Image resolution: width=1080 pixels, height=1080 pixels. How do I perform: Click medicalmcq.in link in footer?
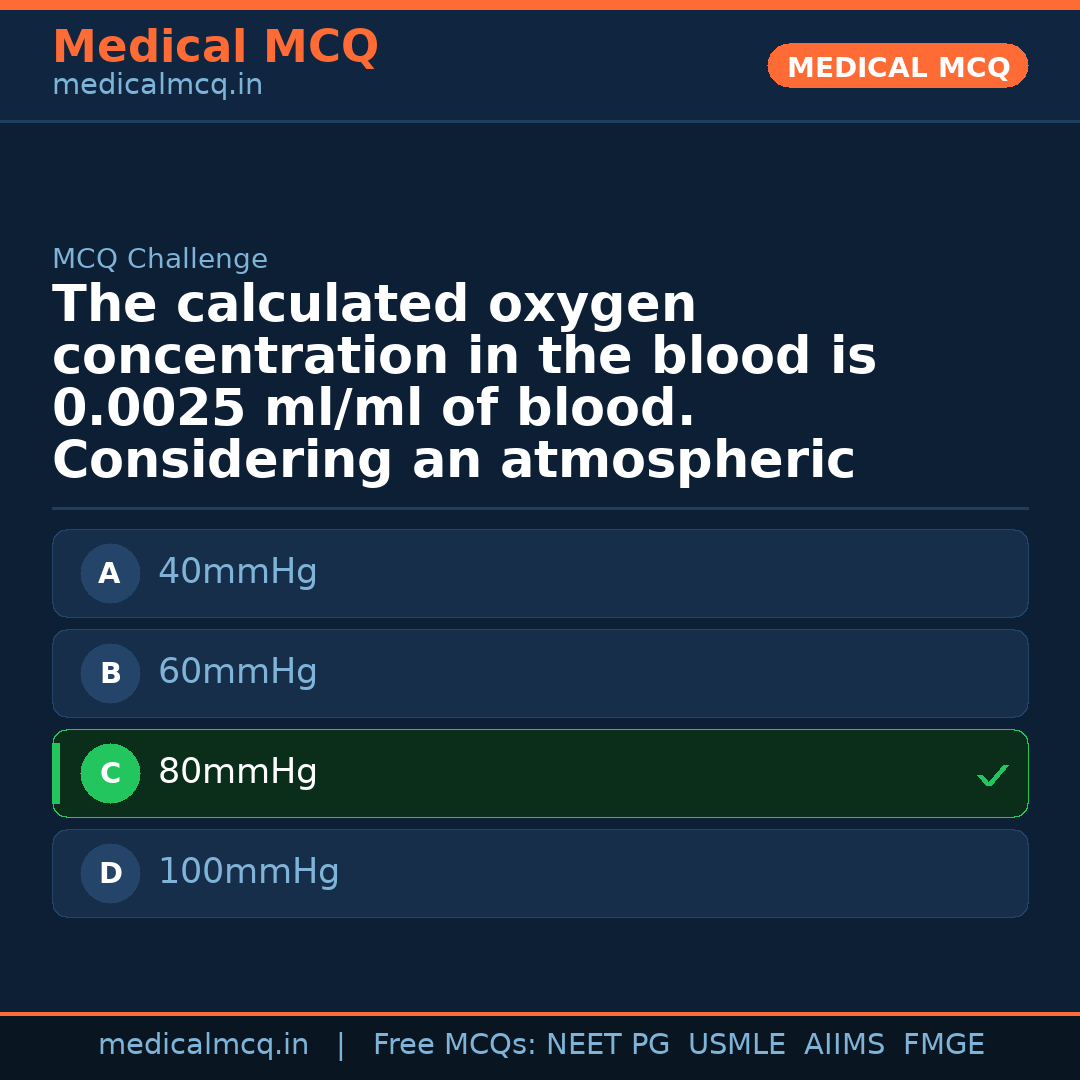tap(204, 1043)
